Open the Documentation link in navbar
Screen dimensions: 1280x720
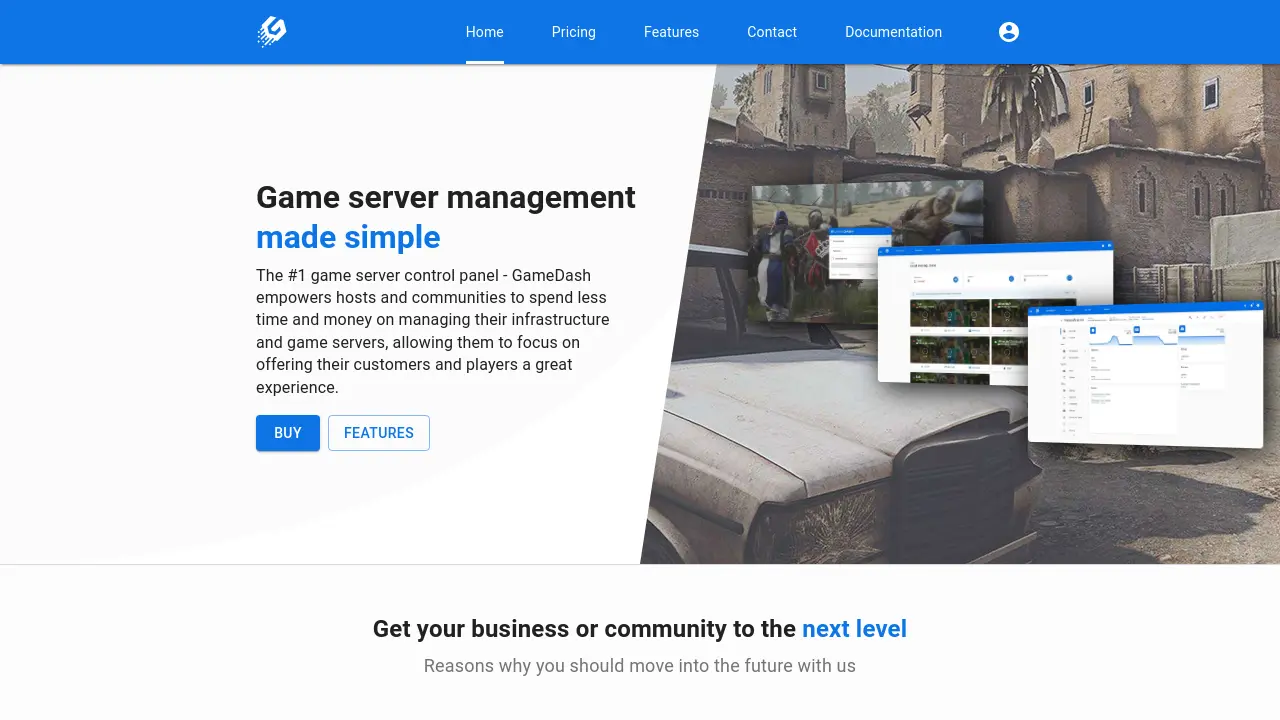(894, 32)
